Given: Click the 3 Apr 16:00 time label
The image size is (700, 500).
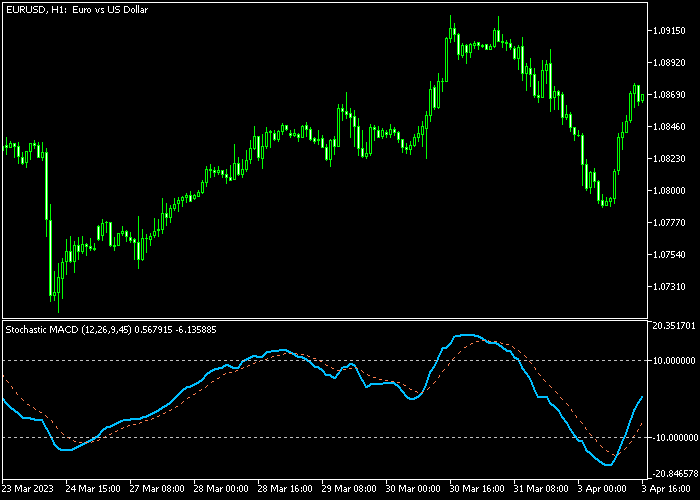Looking at the screenshot, I should pyautogui.click(x=668, y=488).
